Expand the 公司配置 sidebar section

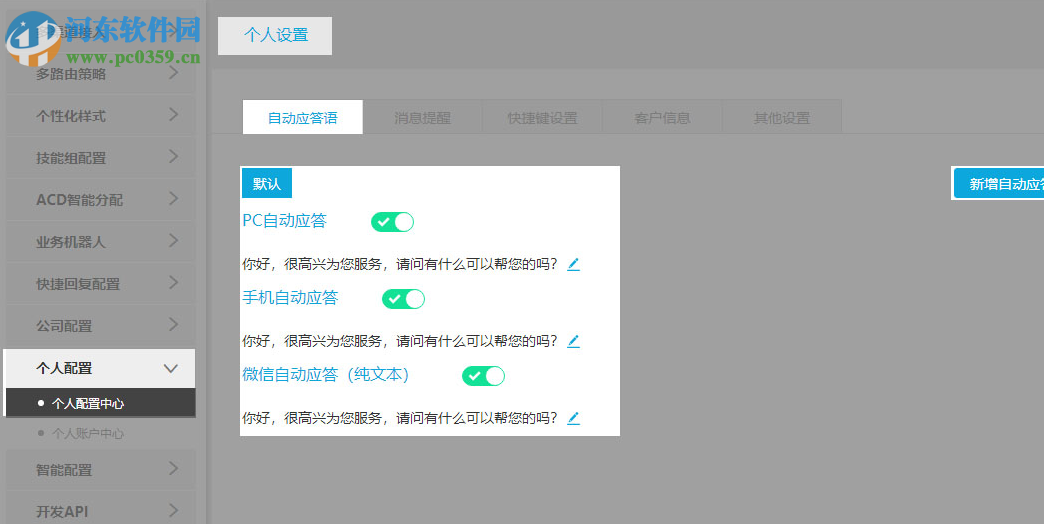tap(101, 326)
